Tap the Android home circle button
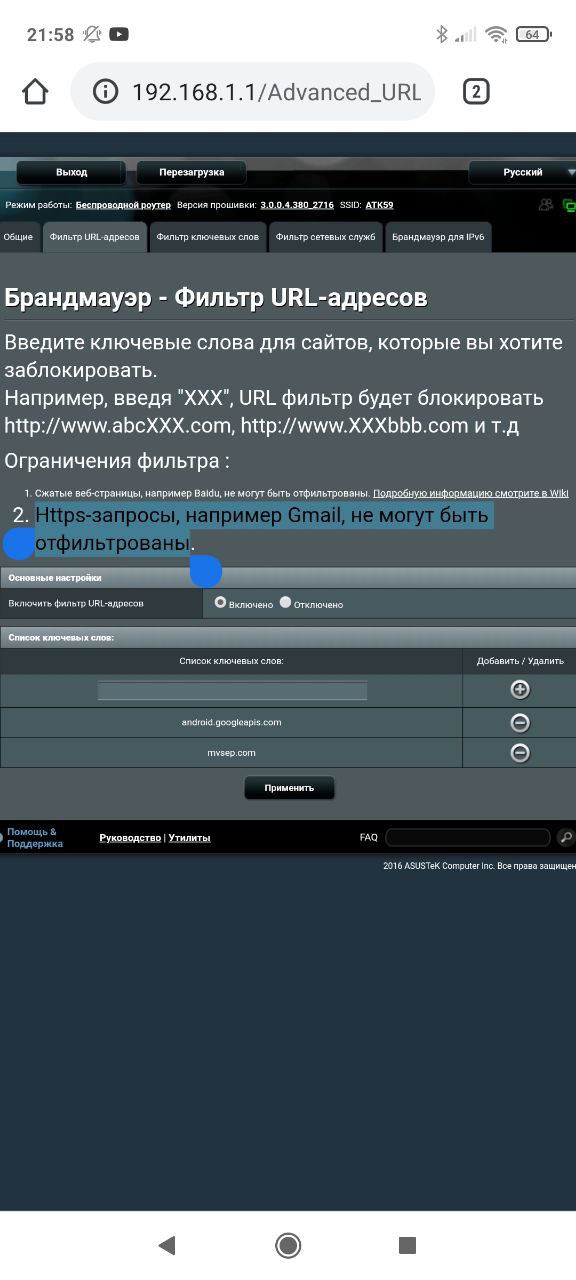The image size is (576, 1280). (x=288, y=1245)
